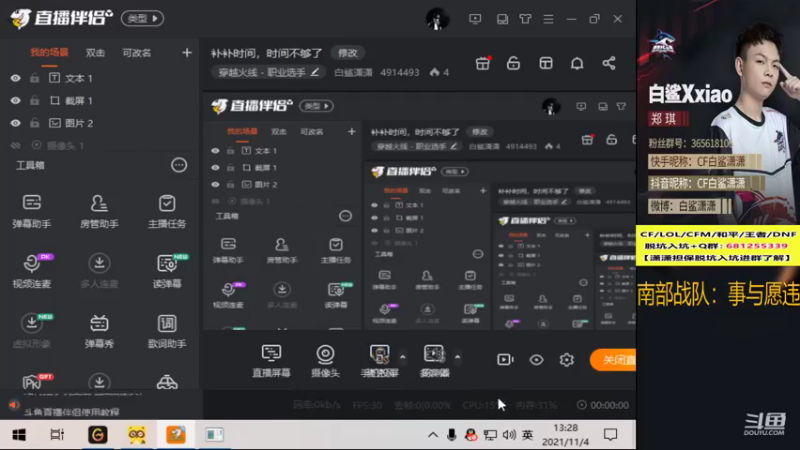Switch to 可改名 scene tab
800x450 pixels.
(137, 53)
